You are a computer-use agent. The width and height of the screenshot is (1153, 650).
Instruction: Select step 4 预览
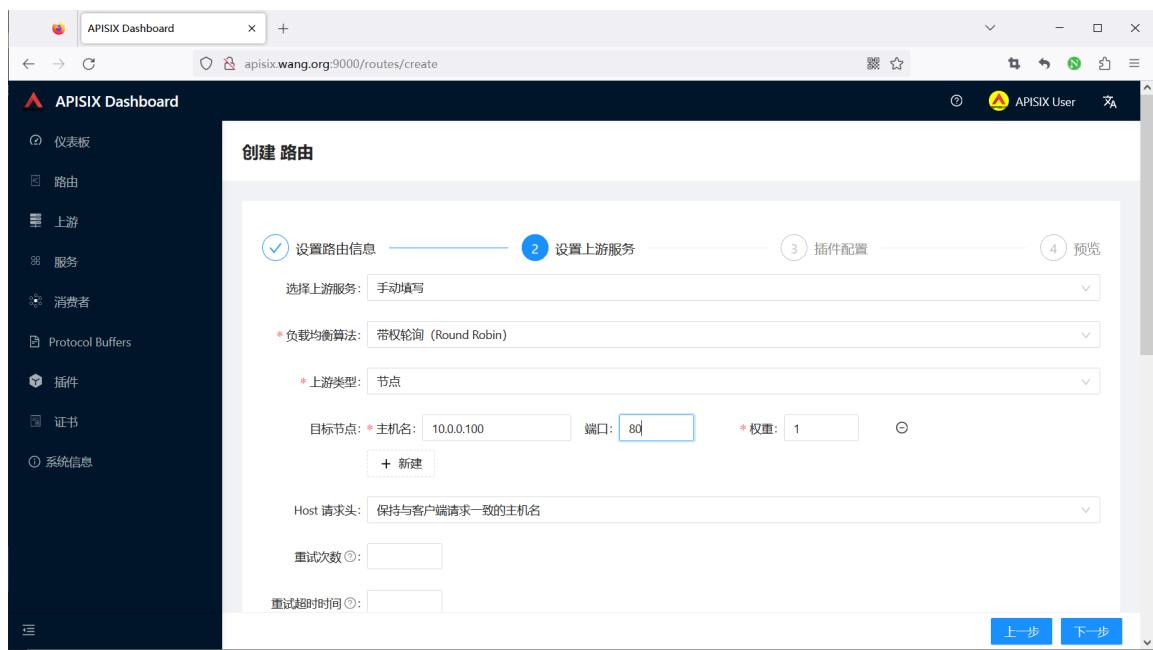point(1070,249)
